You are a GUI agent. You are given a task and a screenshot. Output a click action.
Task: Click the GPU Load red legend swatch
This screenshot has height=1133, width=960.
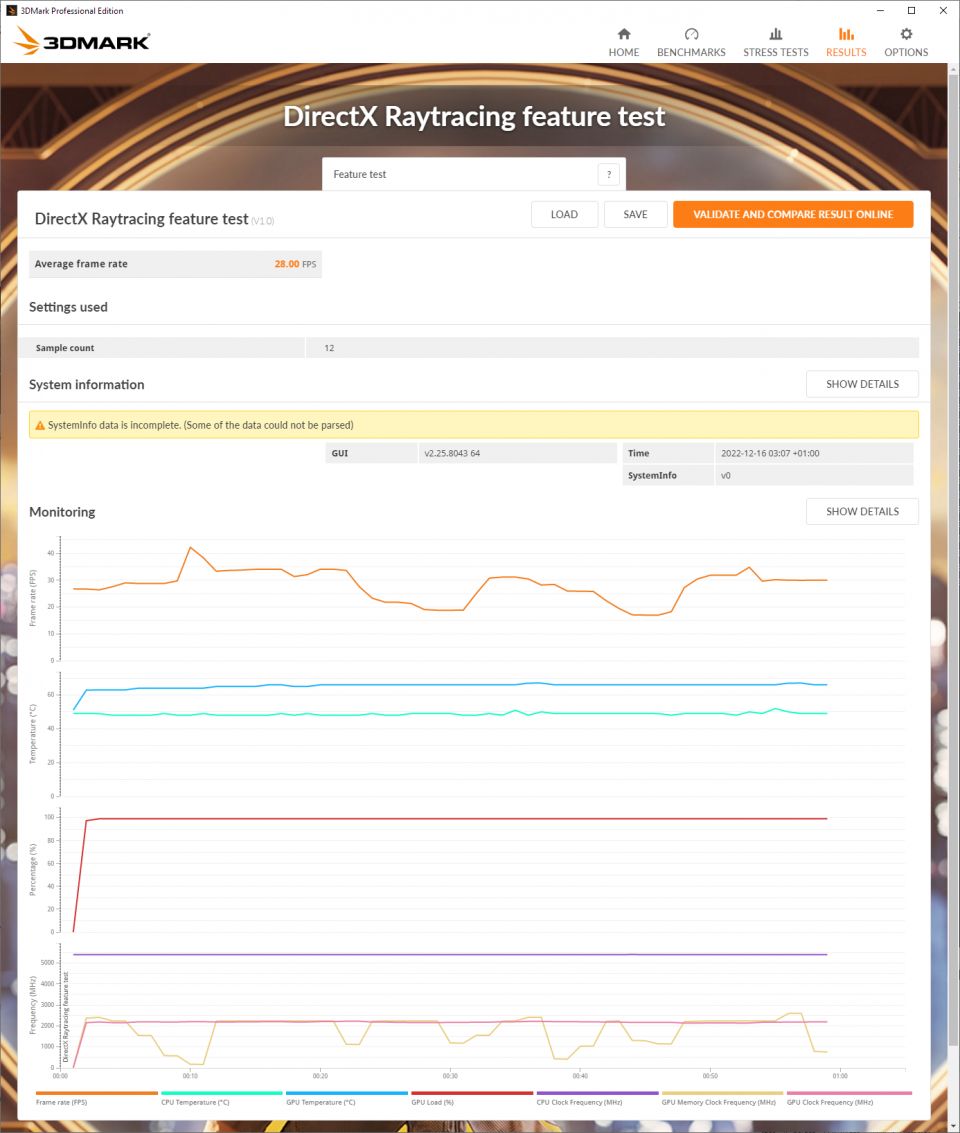(x=472, y=1093)
